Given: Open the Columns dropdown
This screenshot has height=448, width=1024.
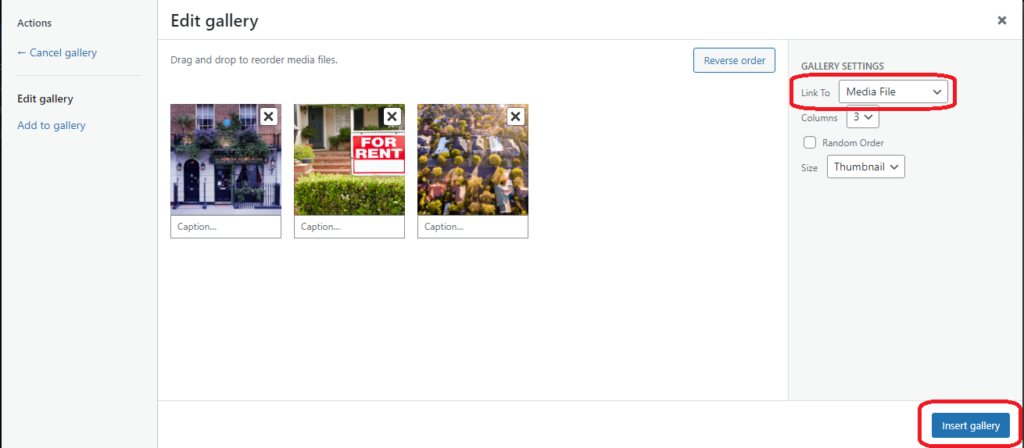Looking at the screenshot, I should [x=863, y=118].
